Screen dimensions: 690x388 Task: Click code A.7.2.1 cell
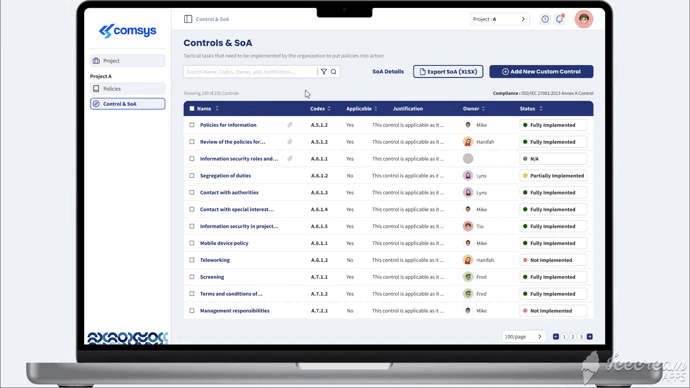(x=319, y=311)
